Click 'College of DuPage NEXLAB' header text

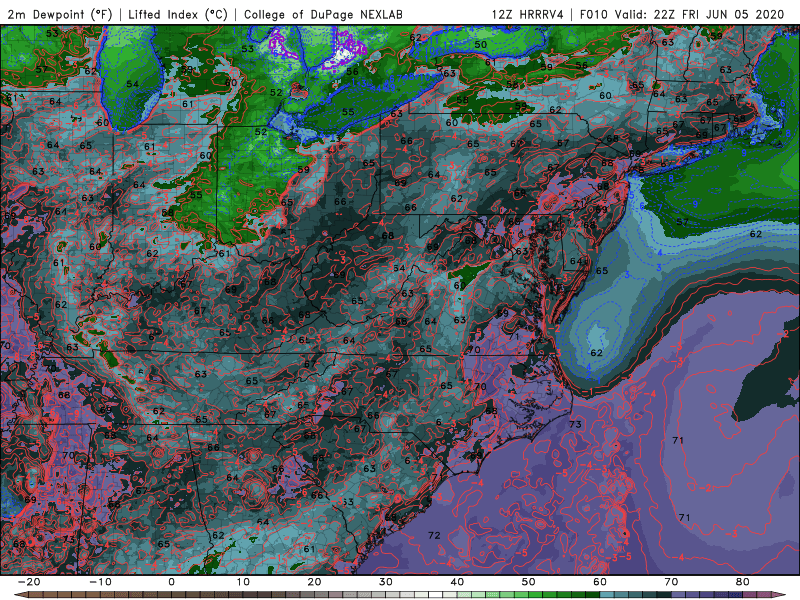323,14
